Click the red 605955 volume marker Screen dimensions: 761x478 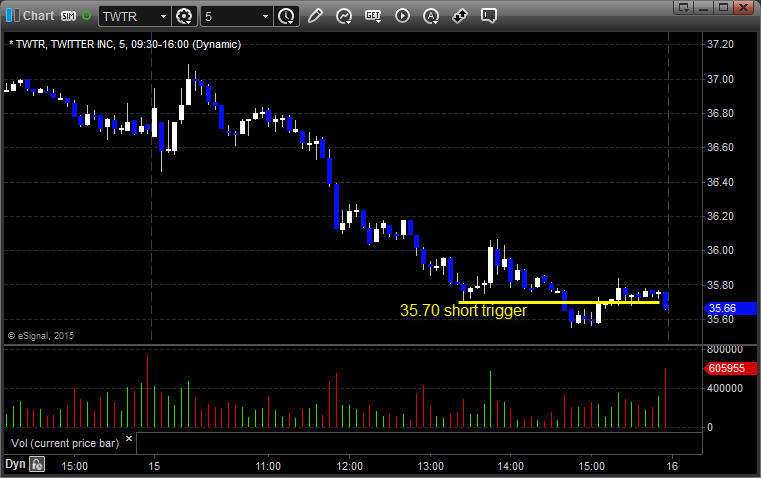(x=730, y=368)
